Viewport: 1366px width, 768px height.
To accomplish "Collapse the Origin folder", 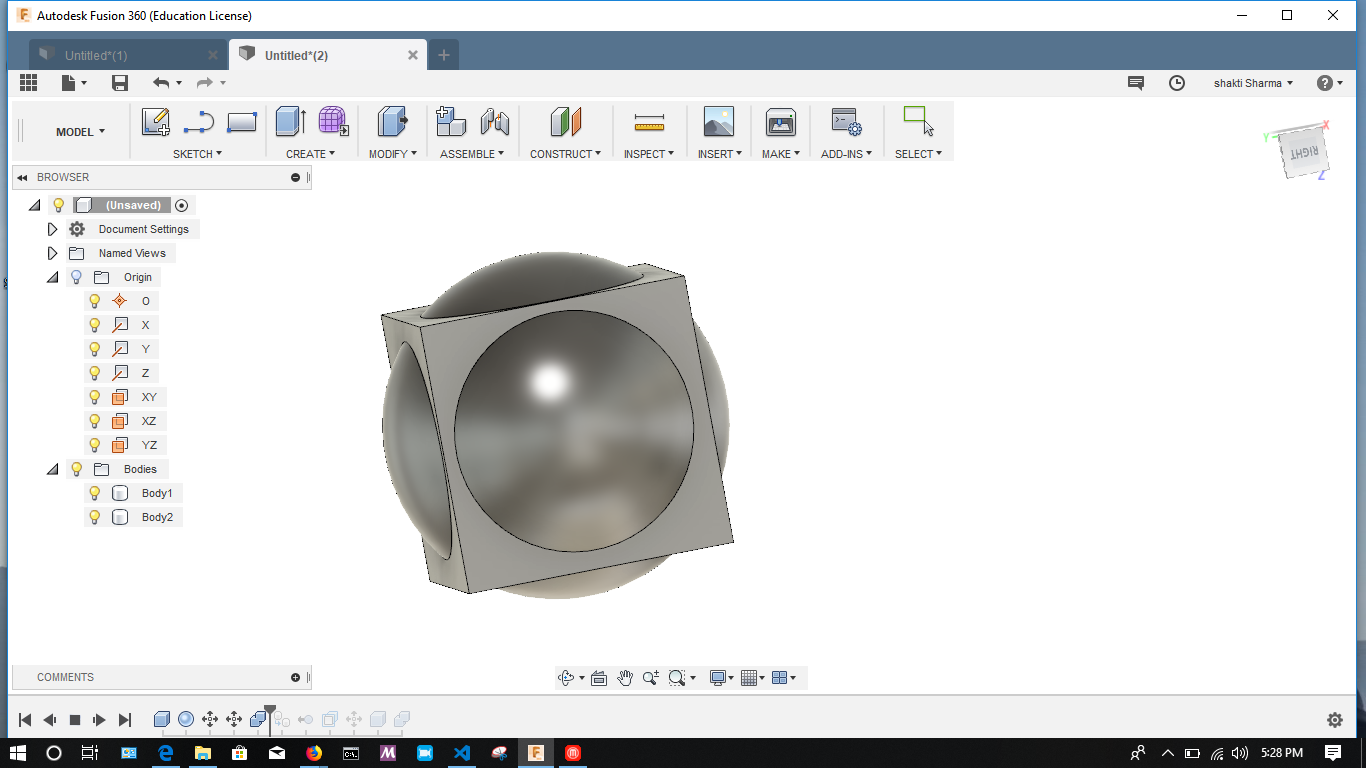I will point(53,277).
